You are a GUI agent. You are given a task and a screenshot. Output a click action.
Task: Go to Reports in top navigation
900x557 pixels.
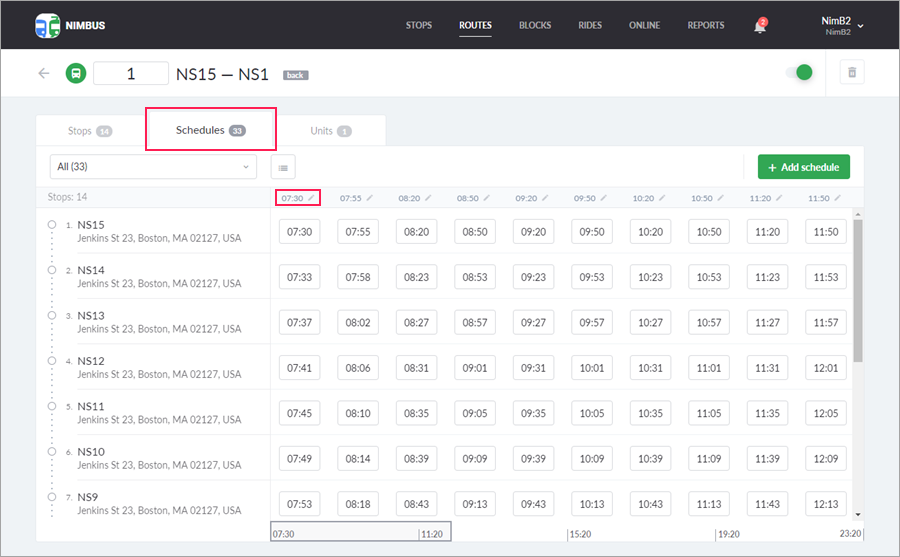click(706, 25)
